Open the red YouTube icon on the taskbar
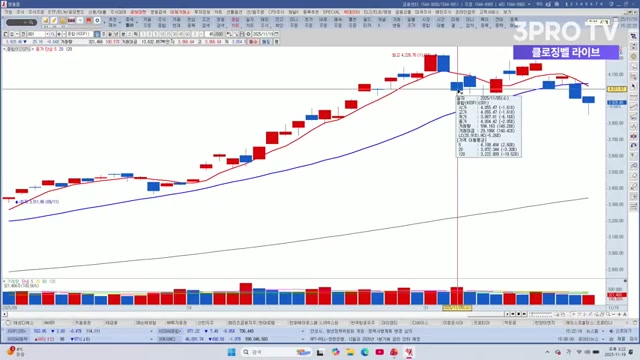 click(380, 352)
